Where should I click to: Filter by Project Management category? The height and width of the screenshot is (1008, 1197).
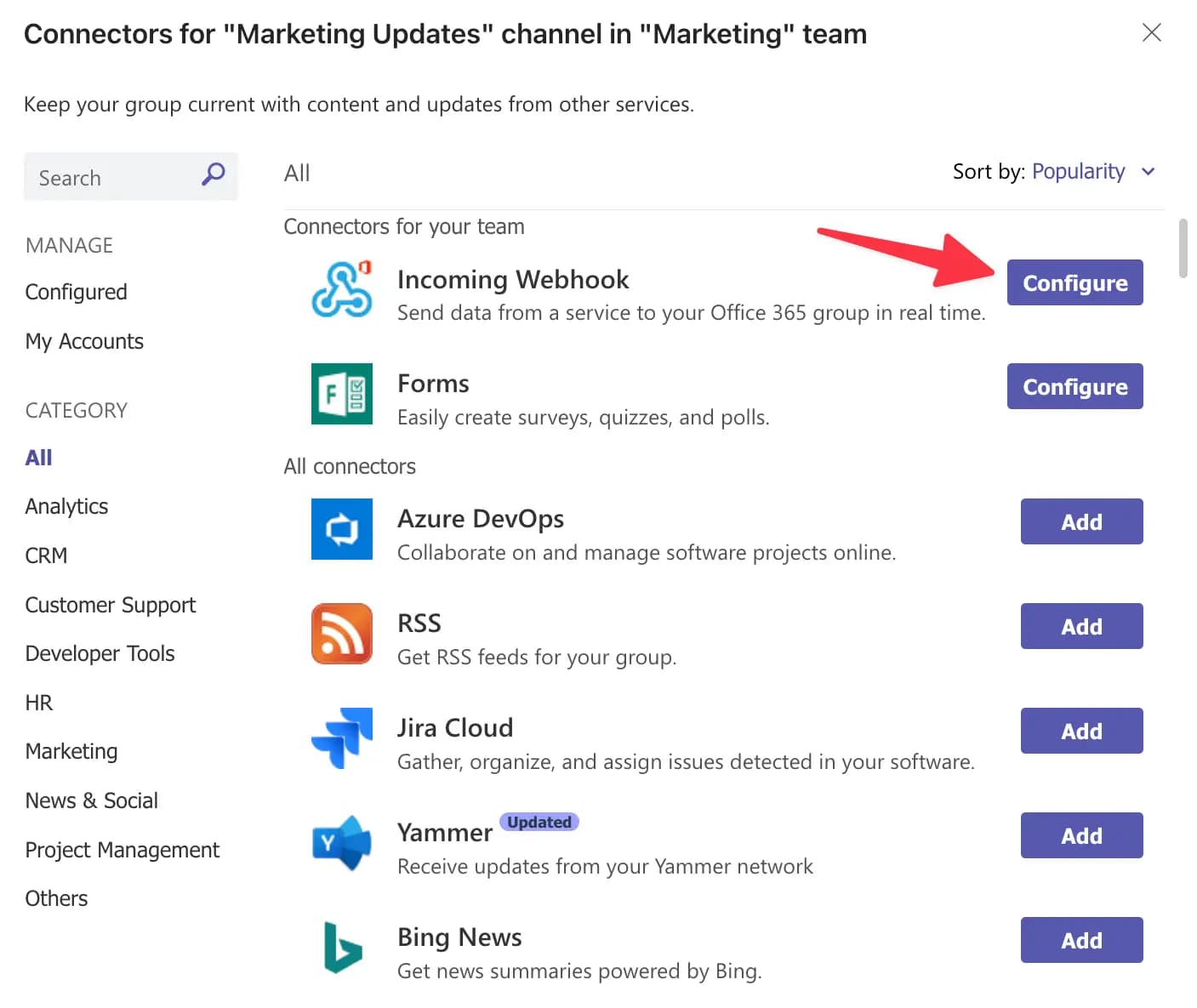(122, 850)
